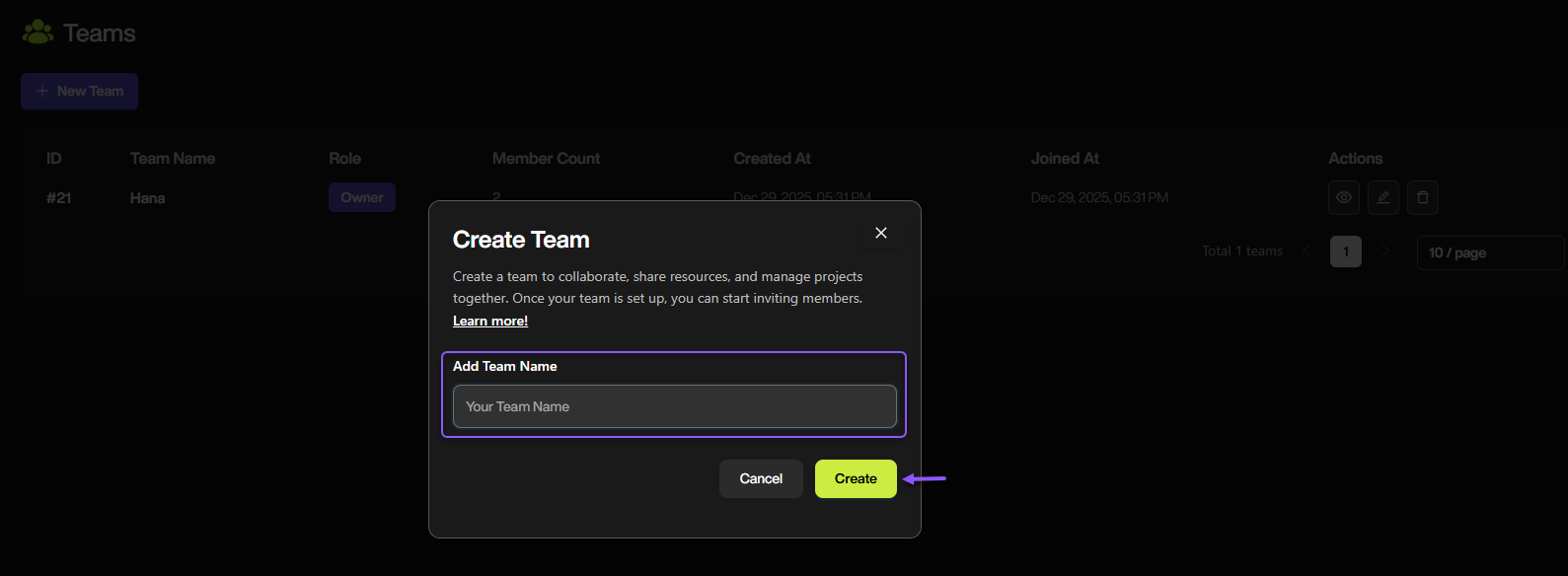Go to next page using right chevron
The width and height of the screenshot is (1568, 576).
click(1384, 252)
